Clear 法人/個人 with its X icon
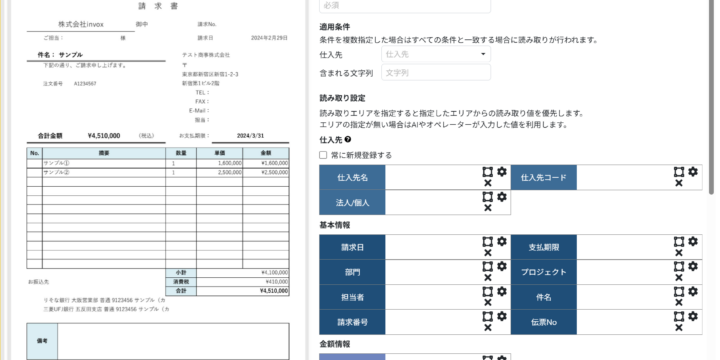 pos(488,208)
